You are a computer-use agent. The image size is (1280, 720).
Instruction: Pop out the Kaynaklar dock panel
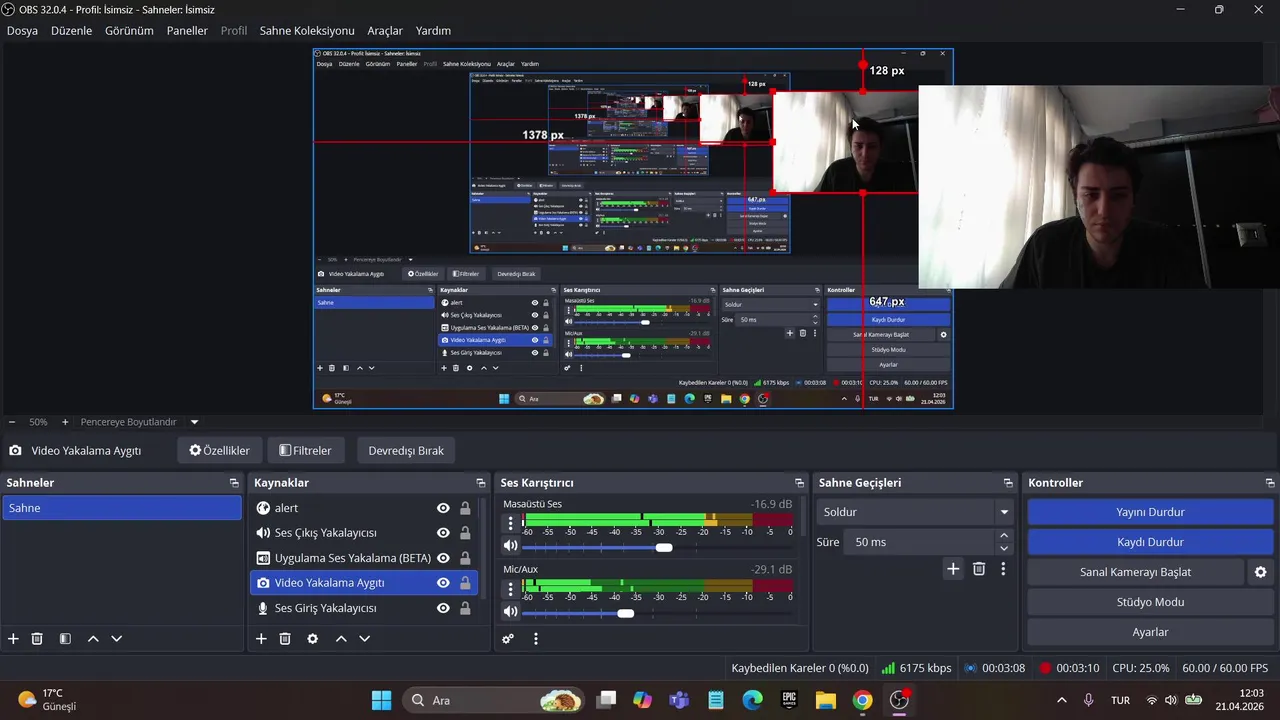pos(481,483)
